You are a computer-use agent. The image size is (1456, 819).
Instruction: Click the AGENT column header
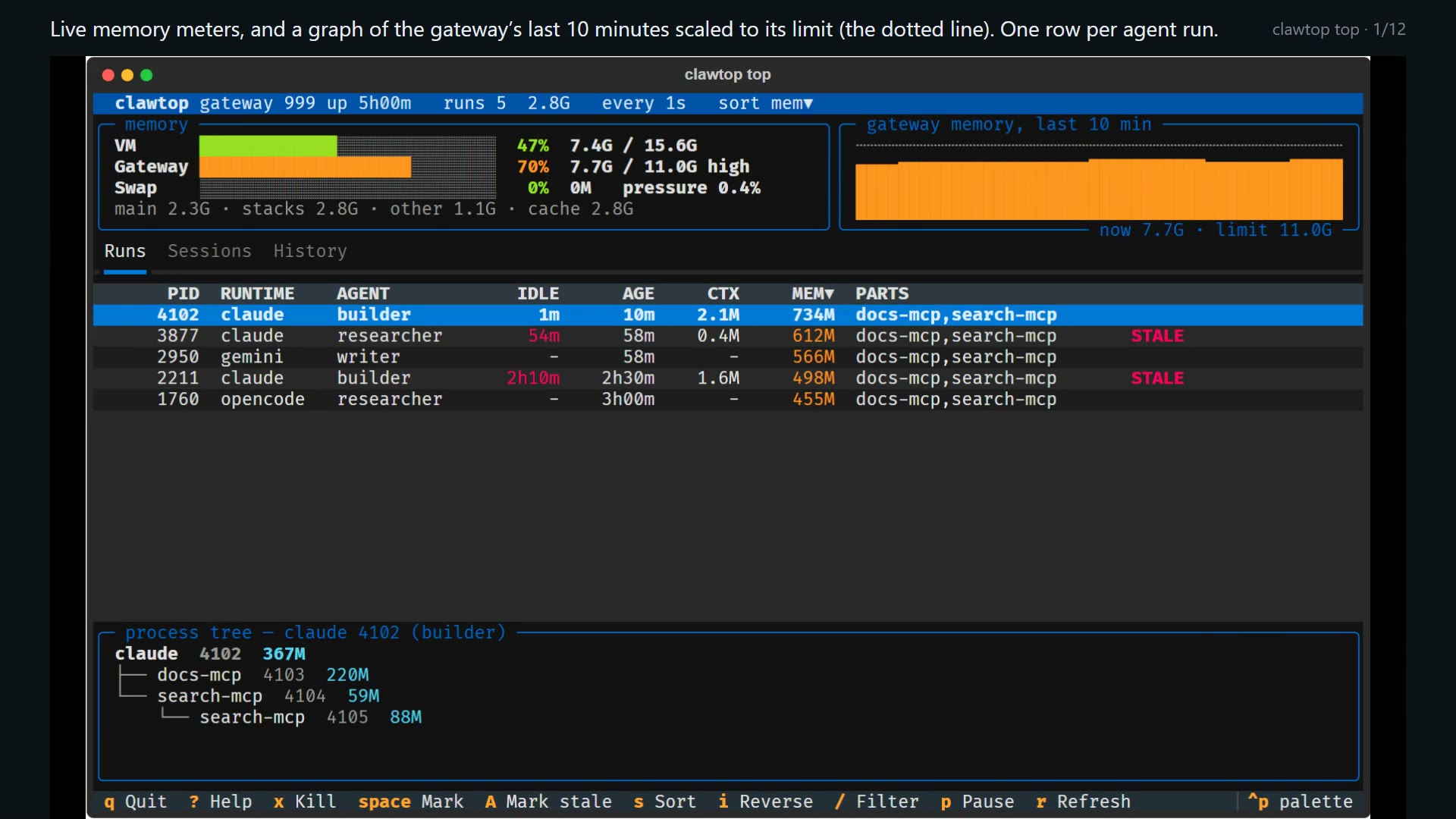363,293
